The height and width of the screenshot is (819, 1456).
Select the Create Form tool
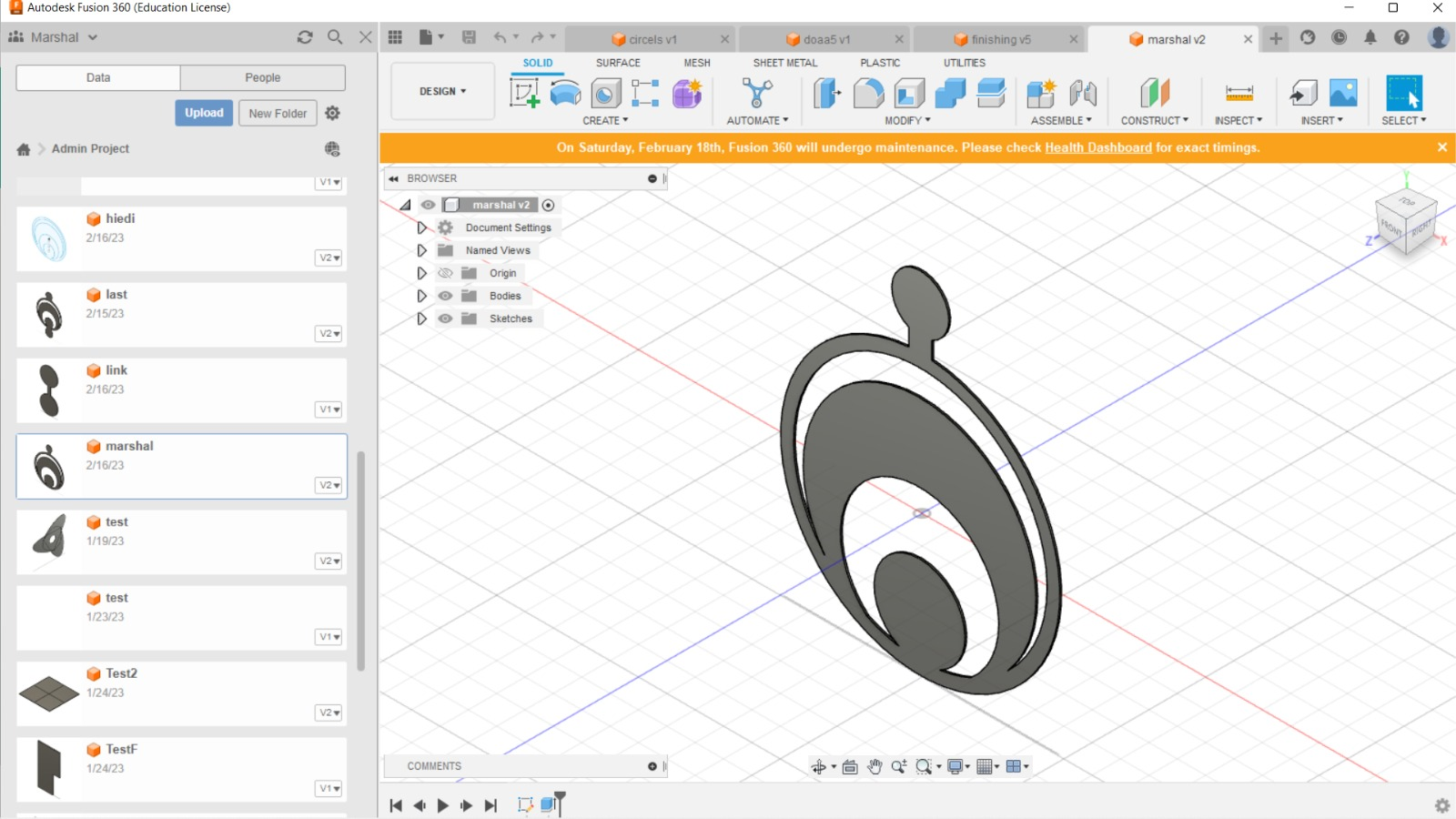coord(687,93)
